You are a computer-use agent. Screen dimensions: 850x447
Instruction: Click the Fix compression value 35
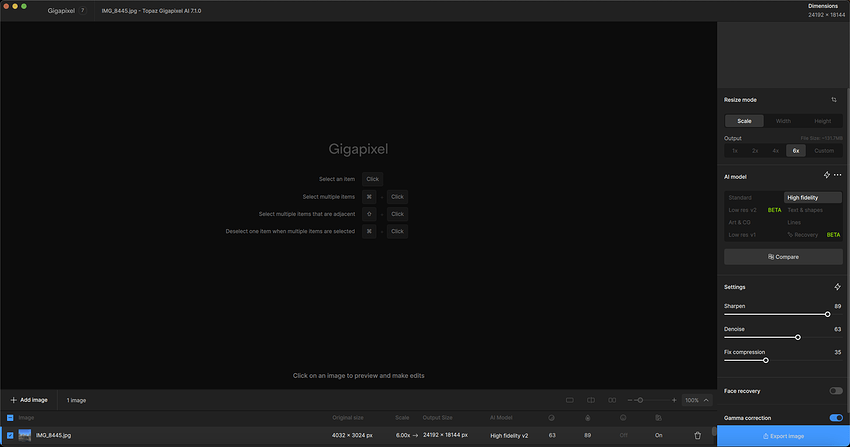coord(838,352)
